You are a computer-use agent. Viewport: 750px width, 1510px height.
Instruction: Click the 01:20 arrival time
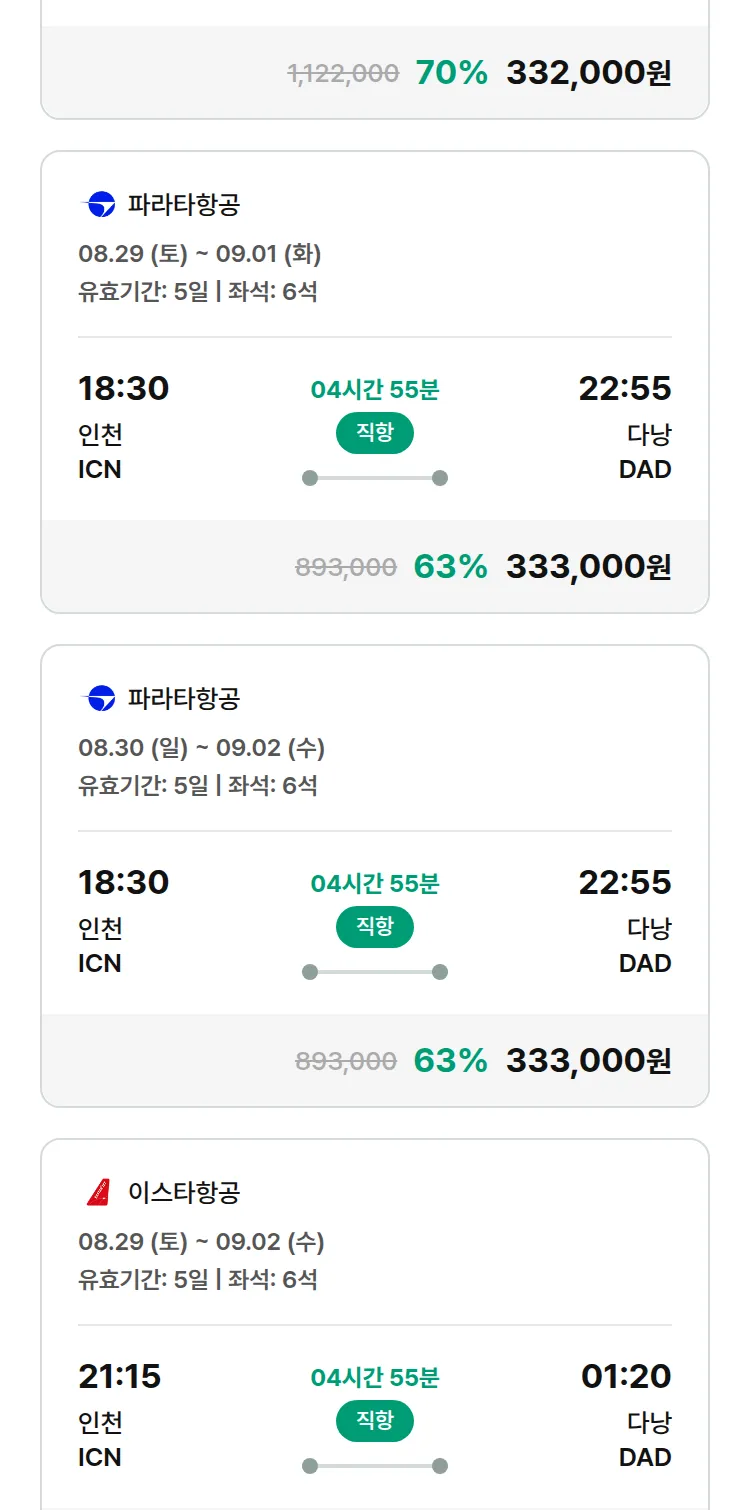point(626,1376)
